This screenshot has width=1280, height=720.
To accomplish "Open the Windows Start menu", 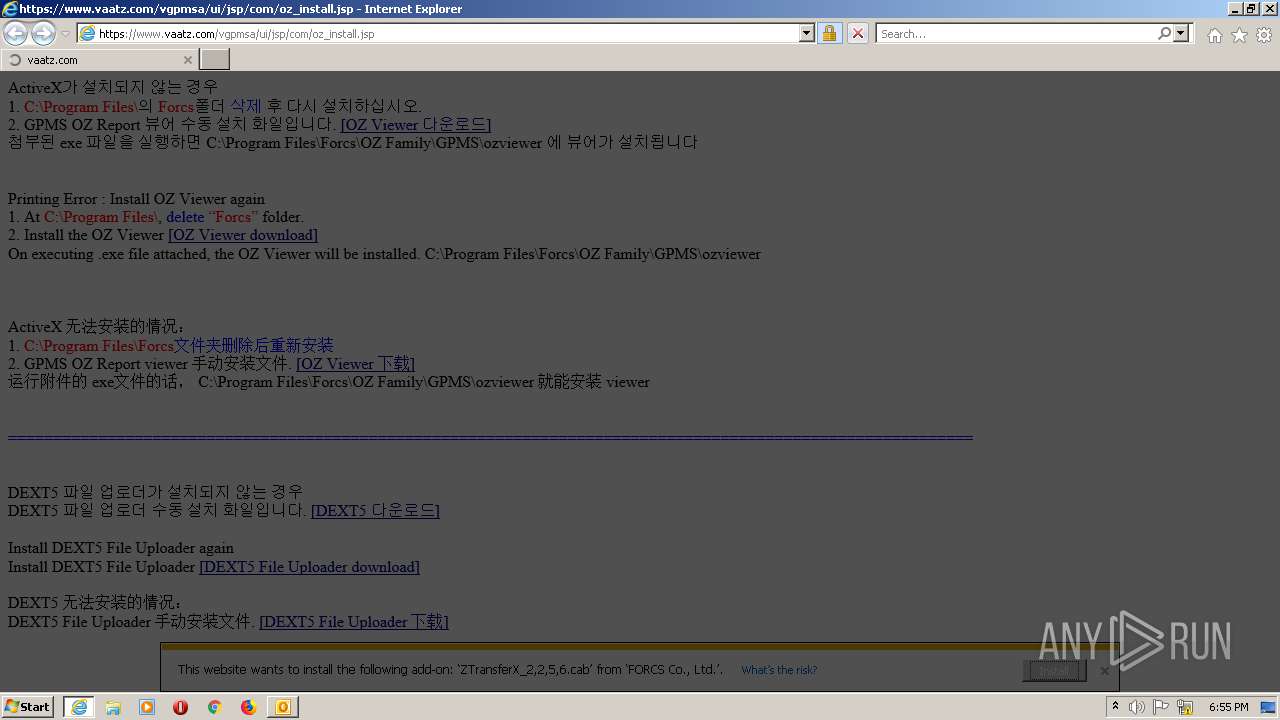I will point(27,707).
